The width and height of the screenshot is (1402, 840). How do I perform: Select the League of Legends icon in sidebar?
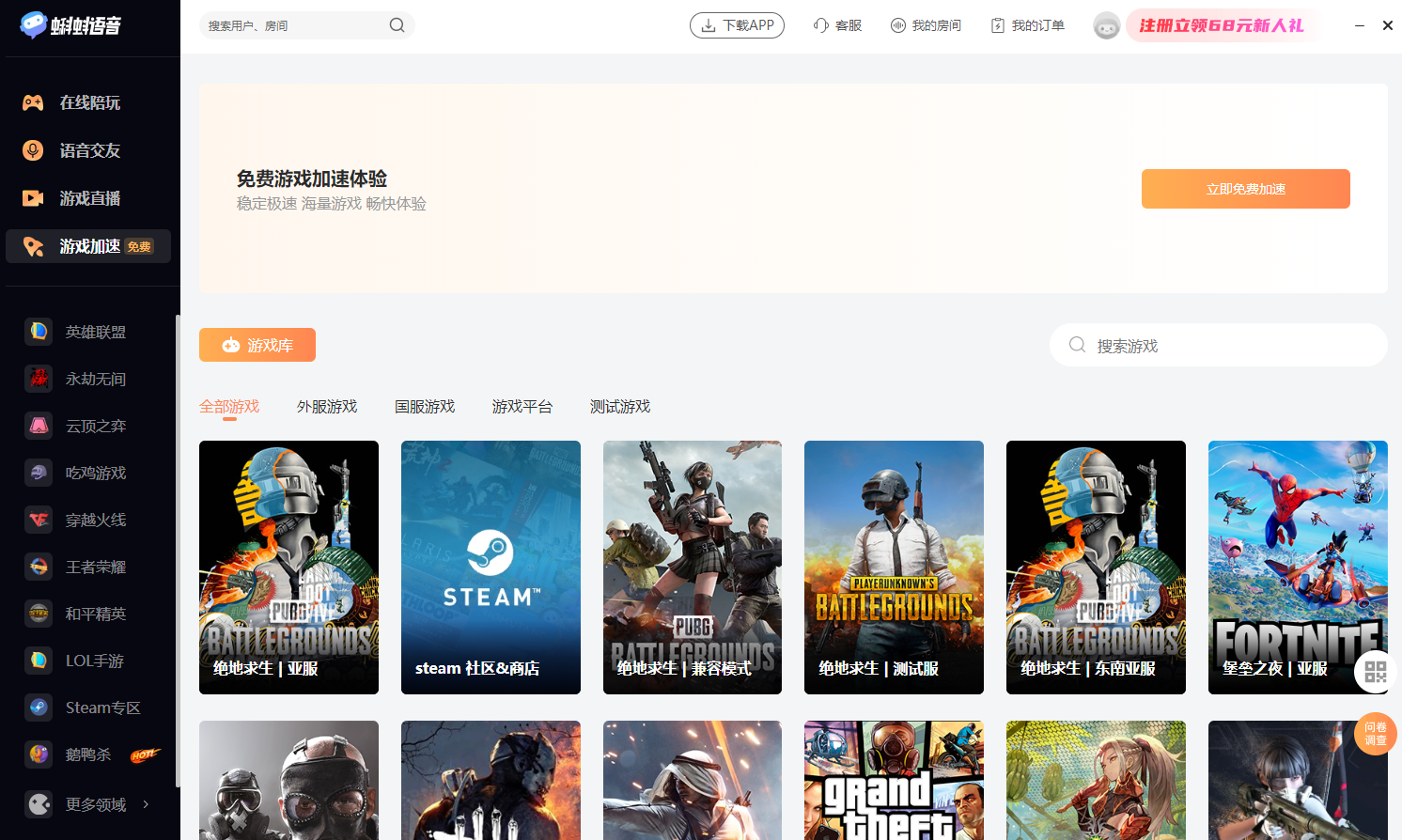point(39,332)
